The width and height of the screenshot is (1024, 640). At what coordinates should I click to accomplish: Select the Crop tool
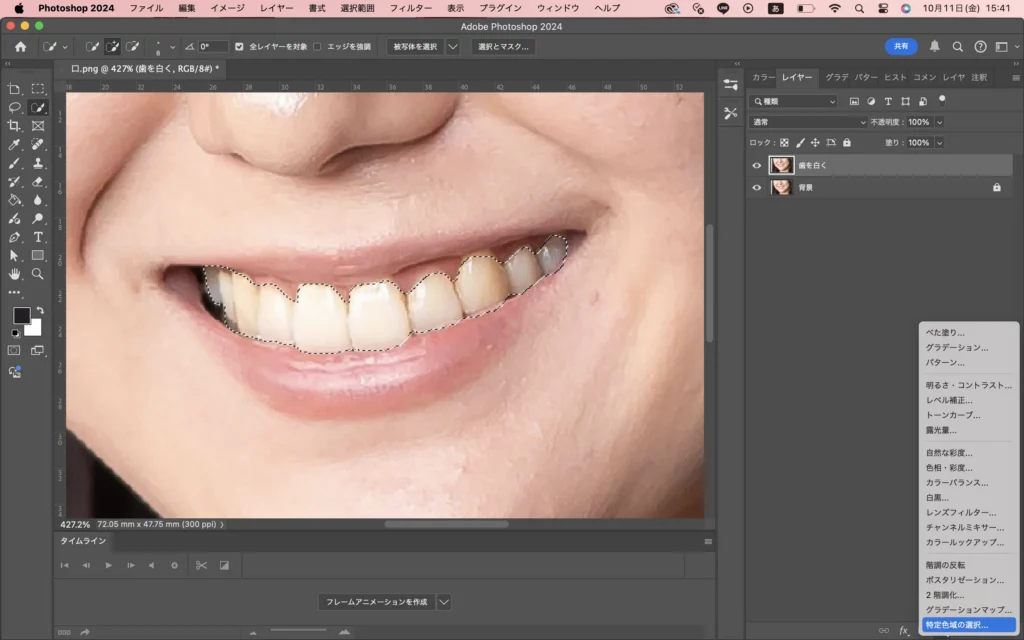[15, 126]
